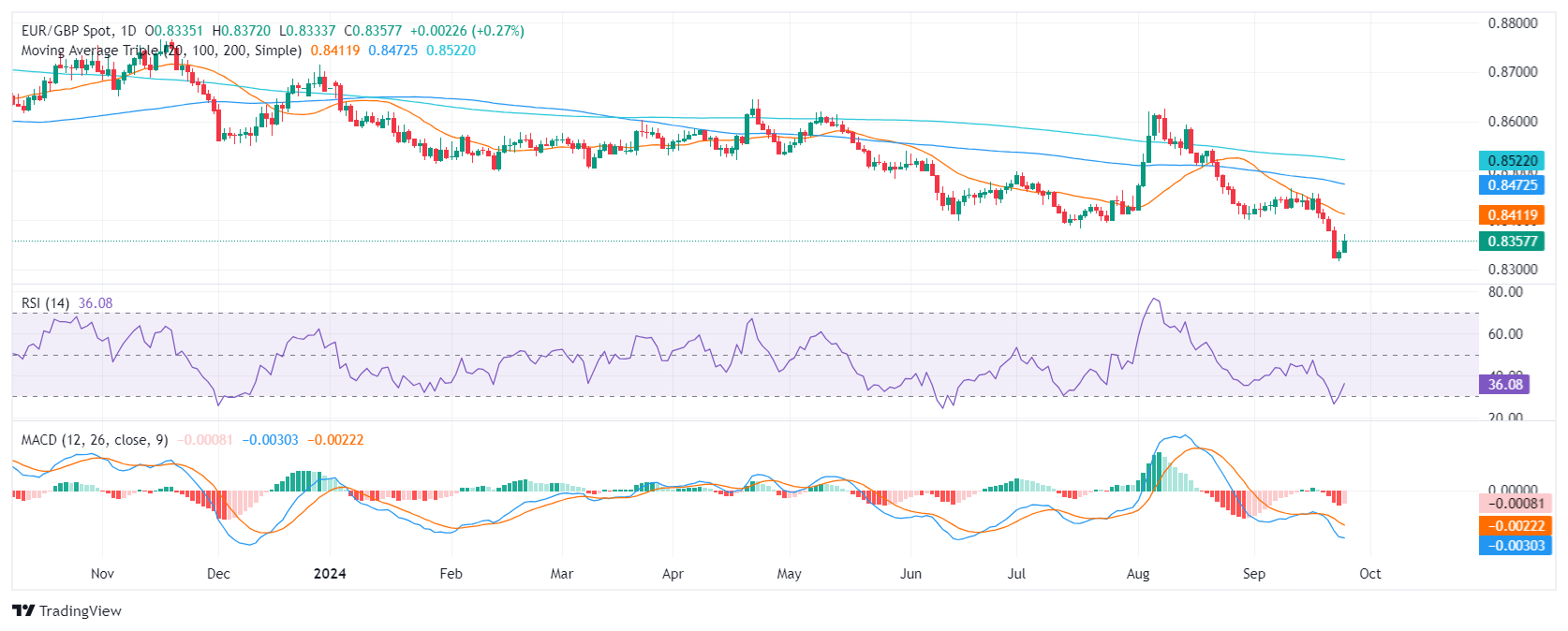Select the RSI (14) indicator label
Viewport: 1568px width, 631px height.
[x=45, y=303]
